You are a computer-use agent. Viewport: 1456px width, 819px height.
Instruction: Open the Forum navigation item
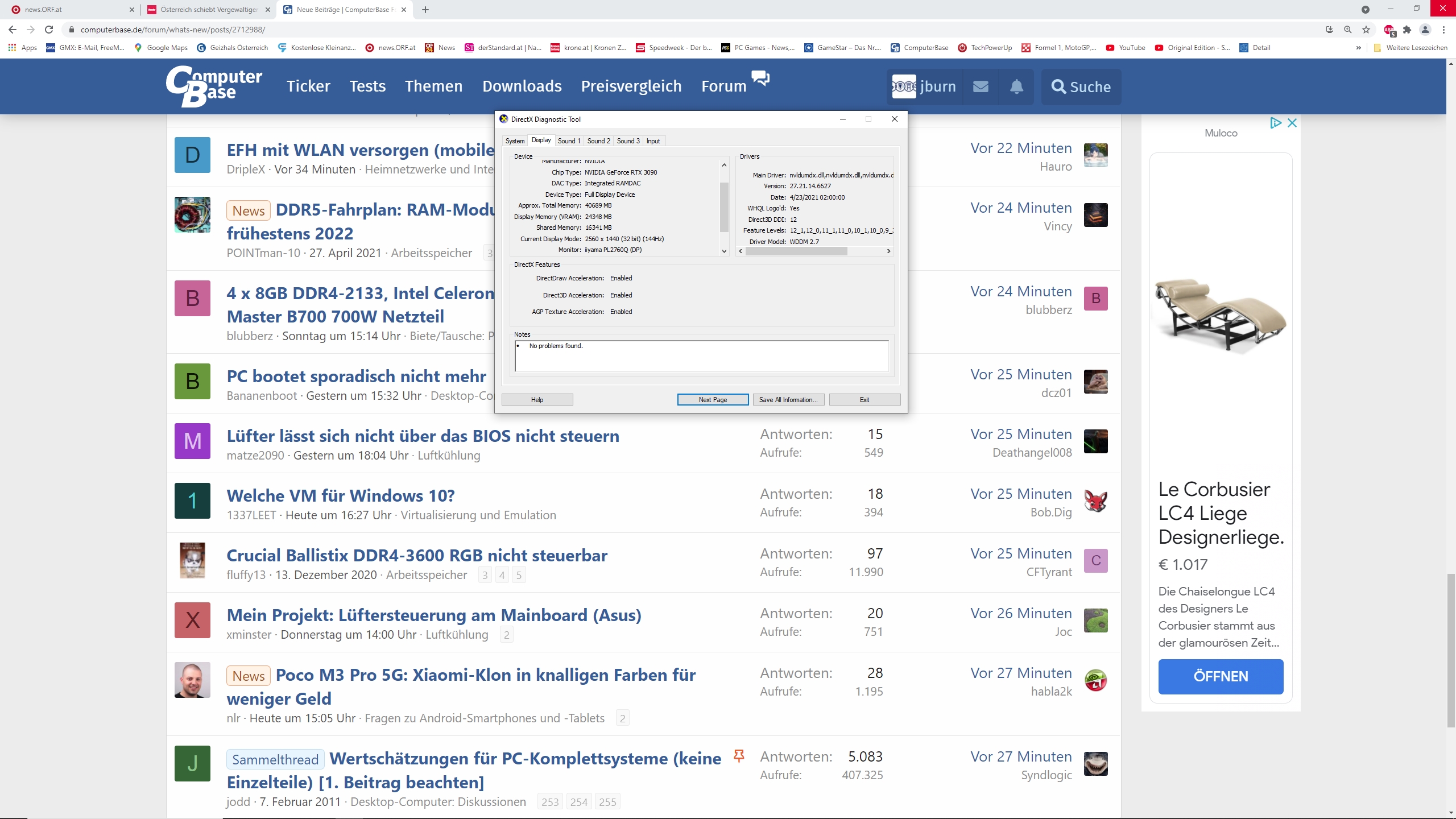[x=723, y=86]
